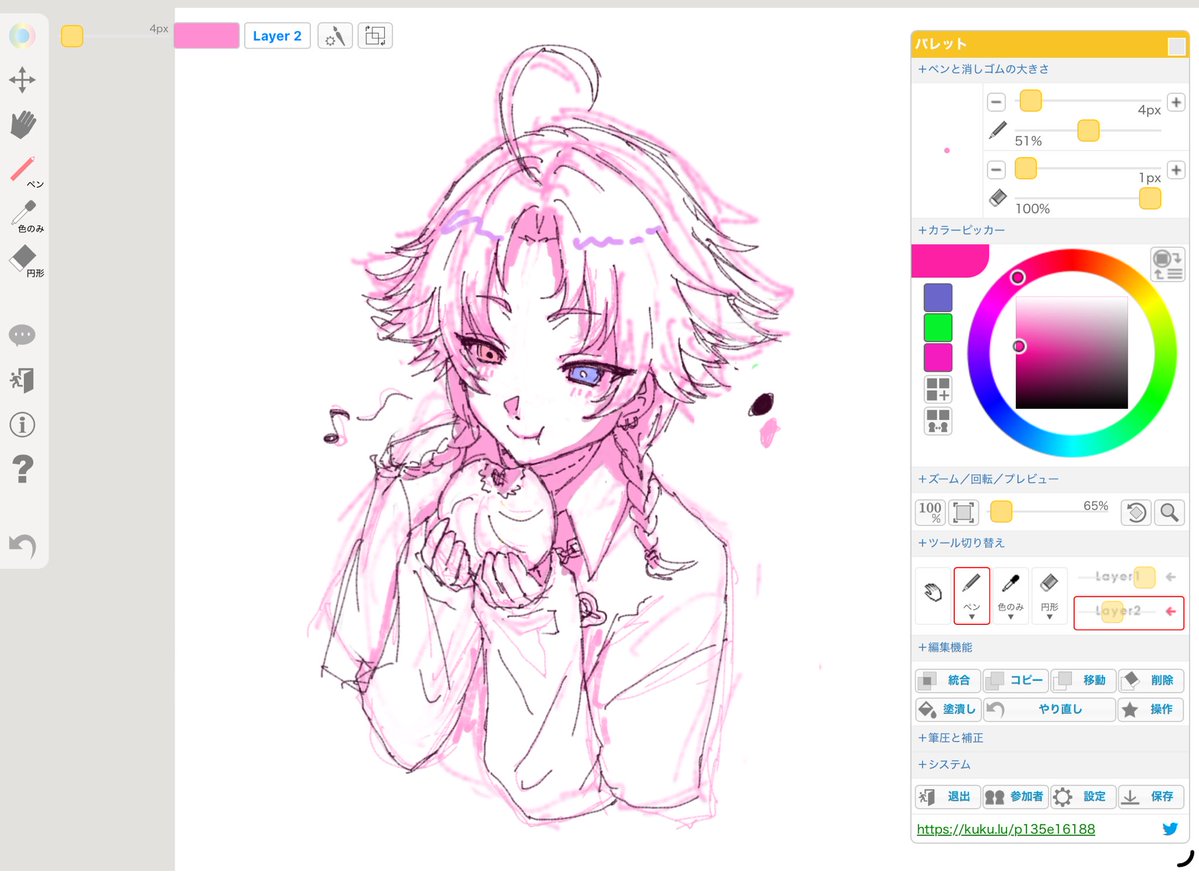1199x872 pixels.
Task: Click the magnifier zoom icon
Action: 1169,512
